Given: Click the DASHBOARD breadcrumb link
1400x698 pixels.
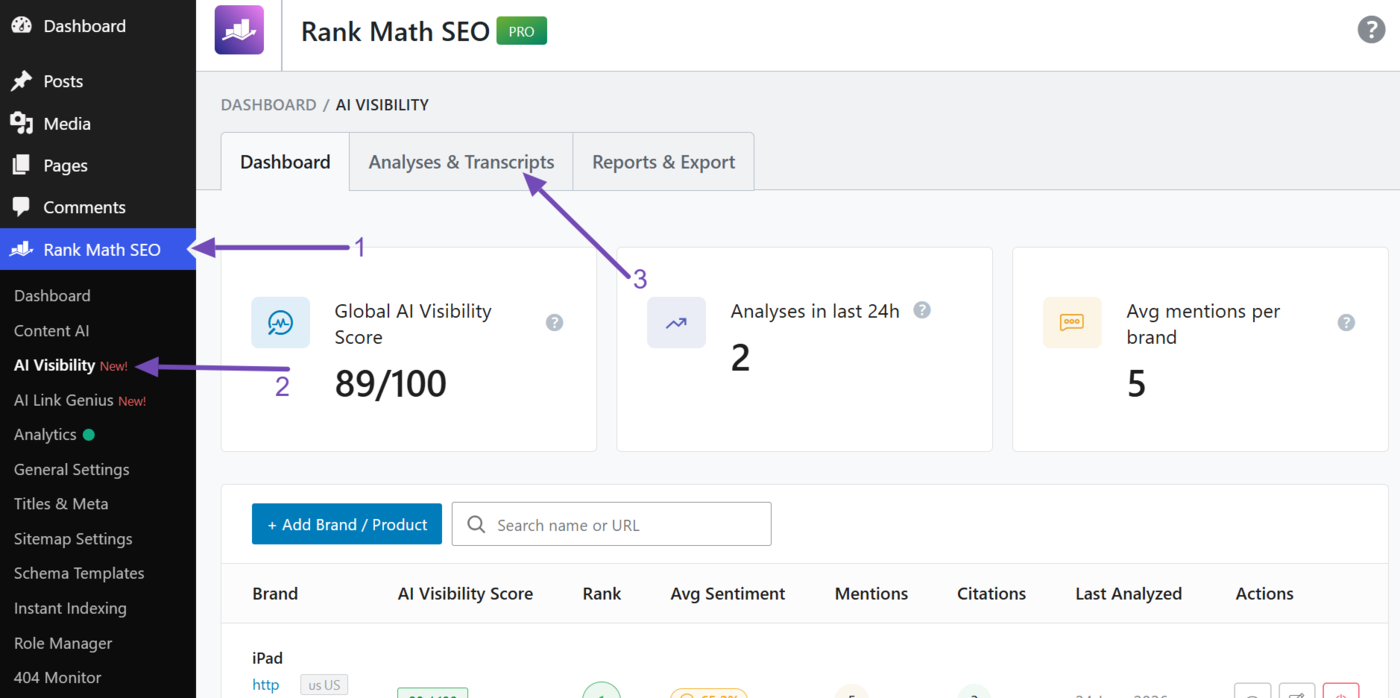Looking at the screenshot, I should pyautogui.click(x=268, y=105).
